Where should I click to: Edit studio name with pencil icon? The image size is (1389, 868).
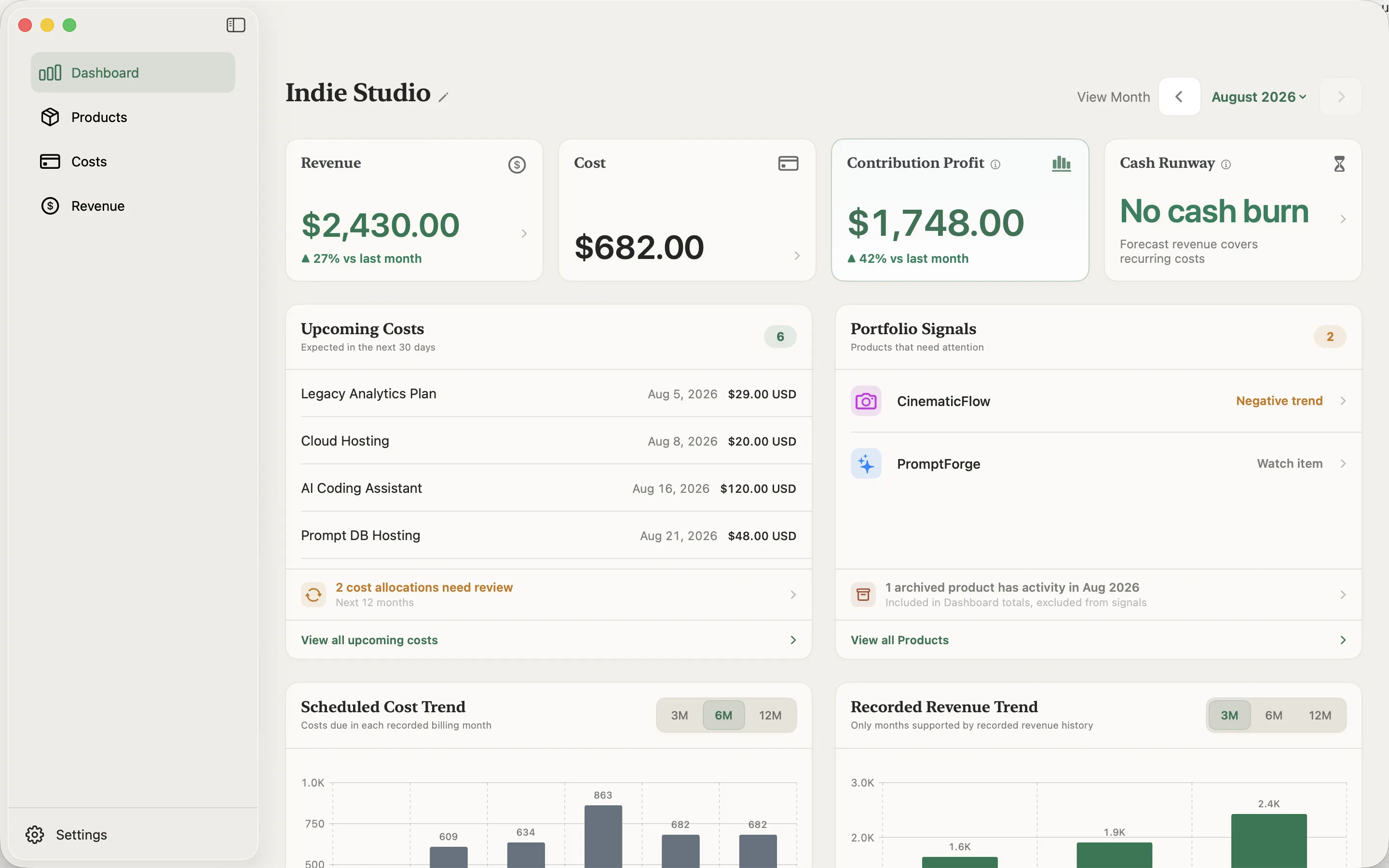[x=443, y=97]
